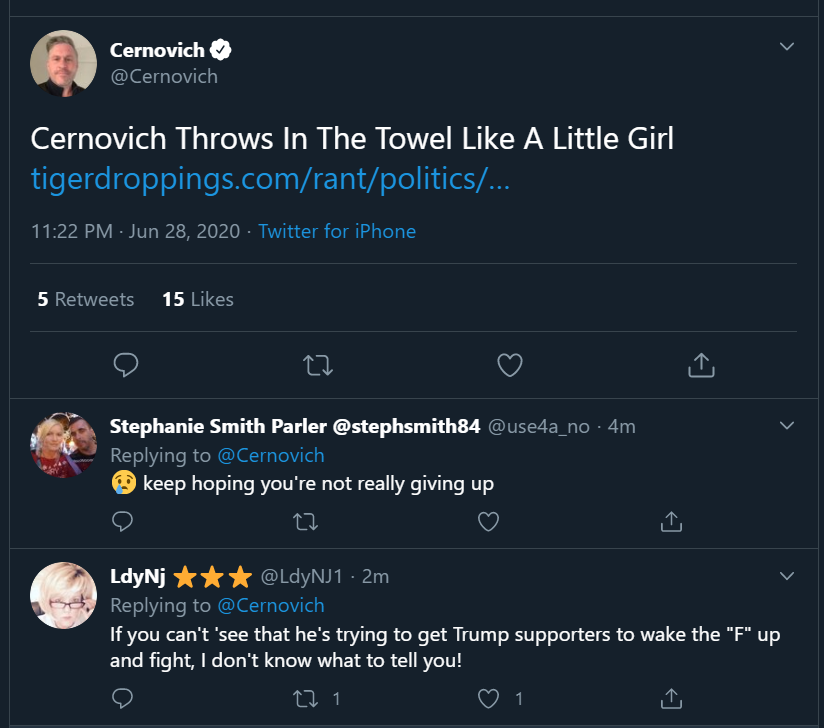Open the tigerdroppings.com link
Image resolution: width=824 pixels, height=728 pixels.
[271, 180]
